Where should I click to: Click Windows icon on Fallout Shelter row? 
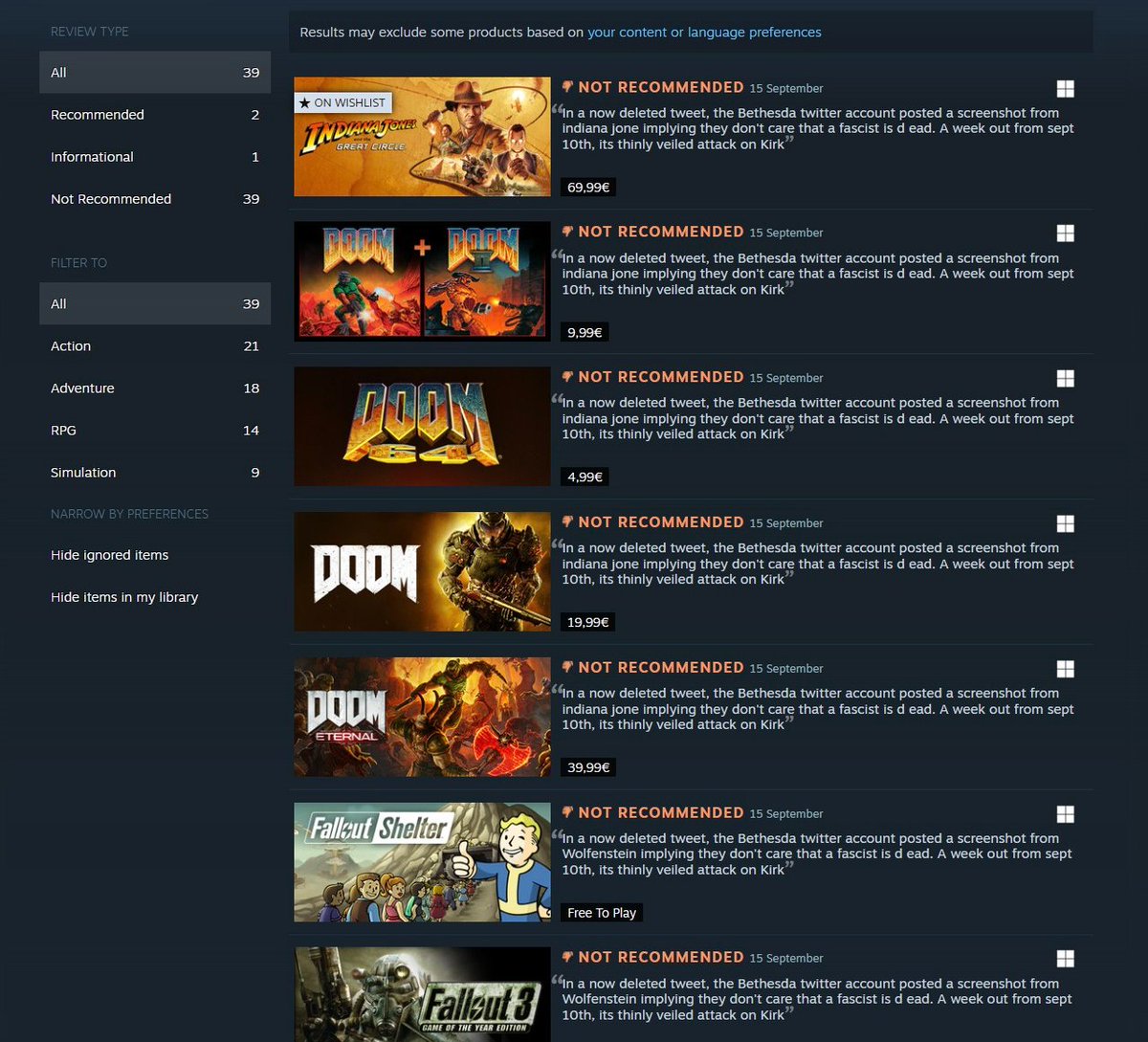click(1065, 814)
